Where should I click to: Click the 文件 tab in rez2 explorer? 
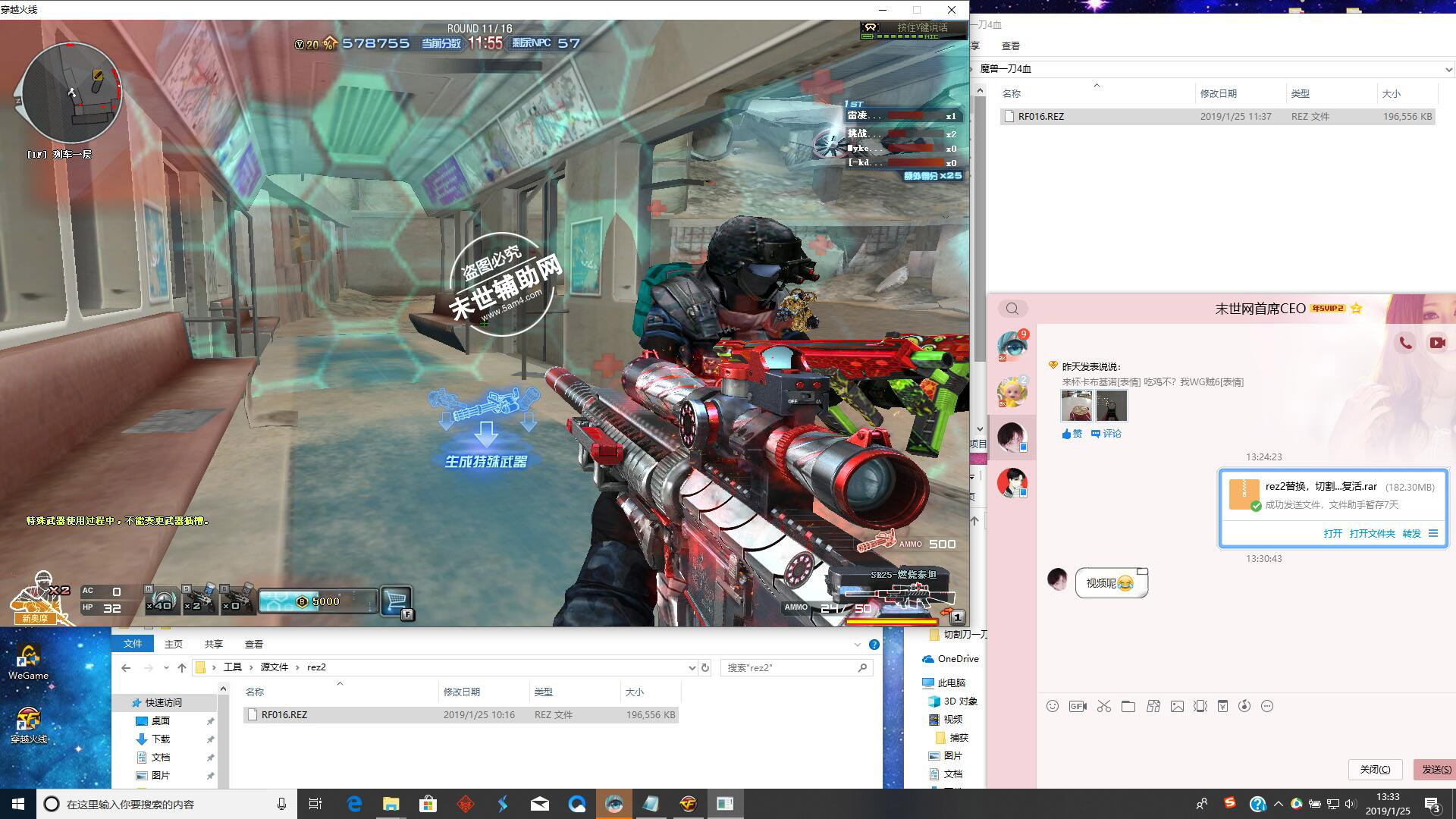point(133,644)
